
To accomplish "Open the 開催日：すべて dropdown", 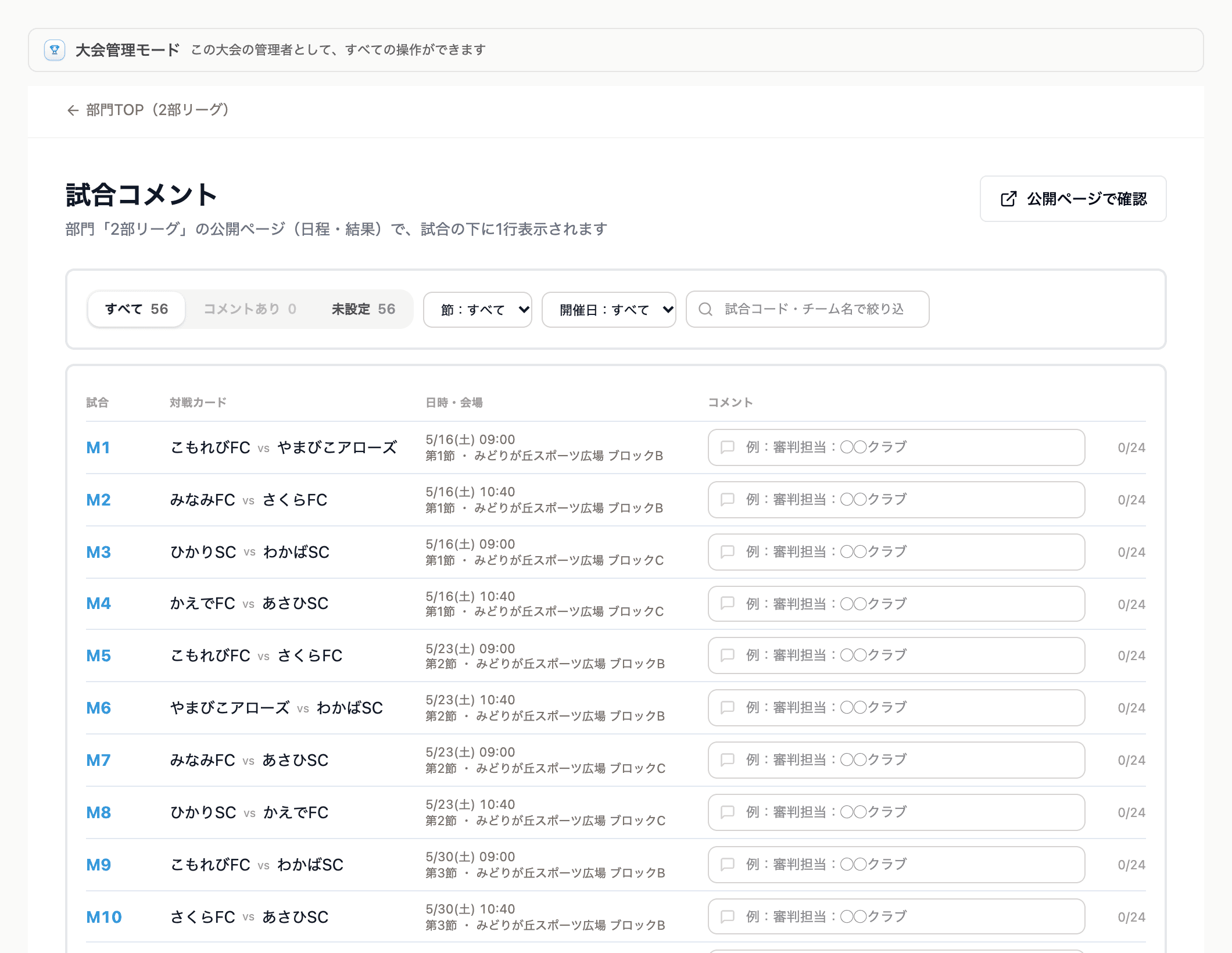I will [608, 310].
